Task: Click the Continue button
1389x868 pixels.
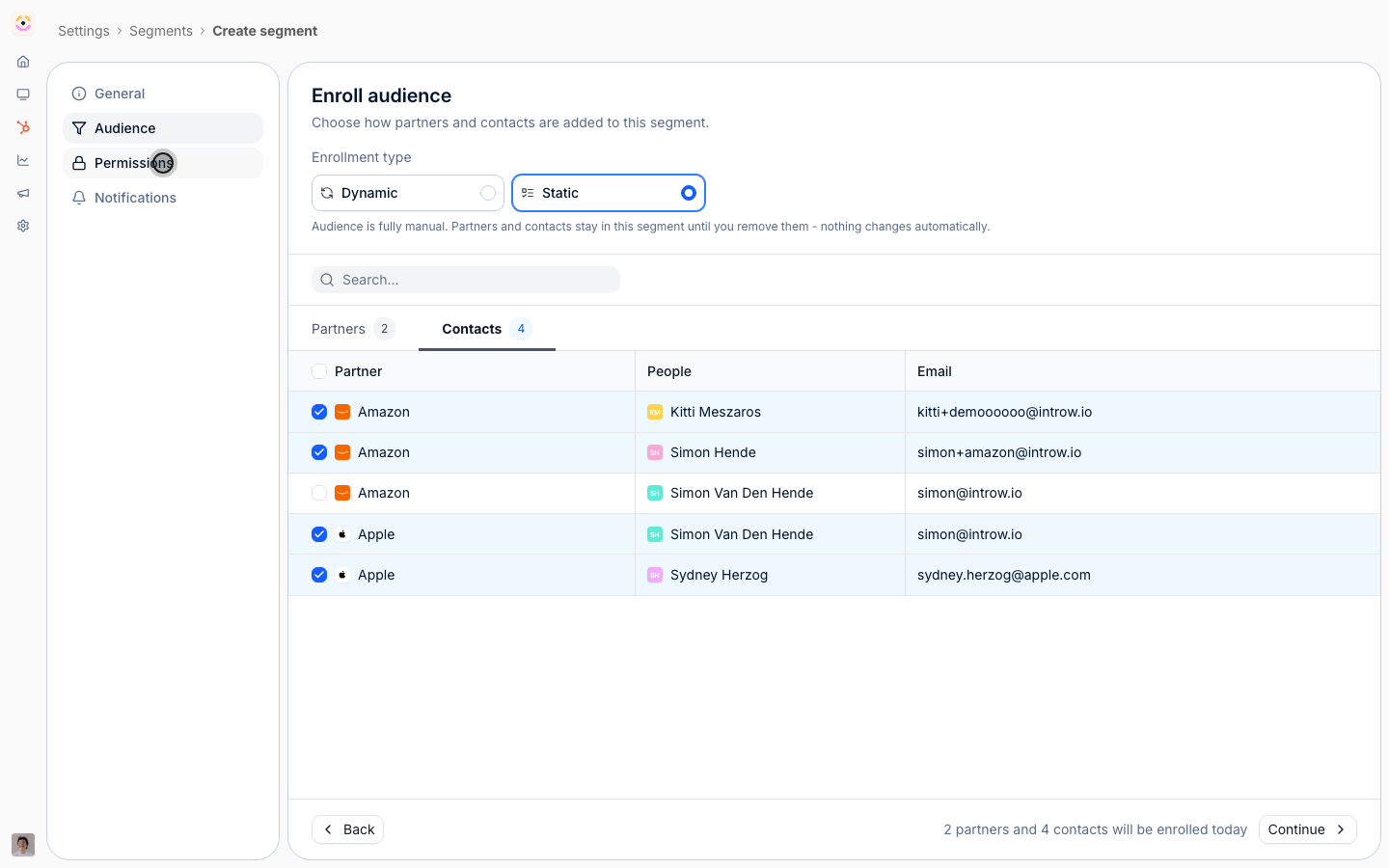Action: [1307, 829]
